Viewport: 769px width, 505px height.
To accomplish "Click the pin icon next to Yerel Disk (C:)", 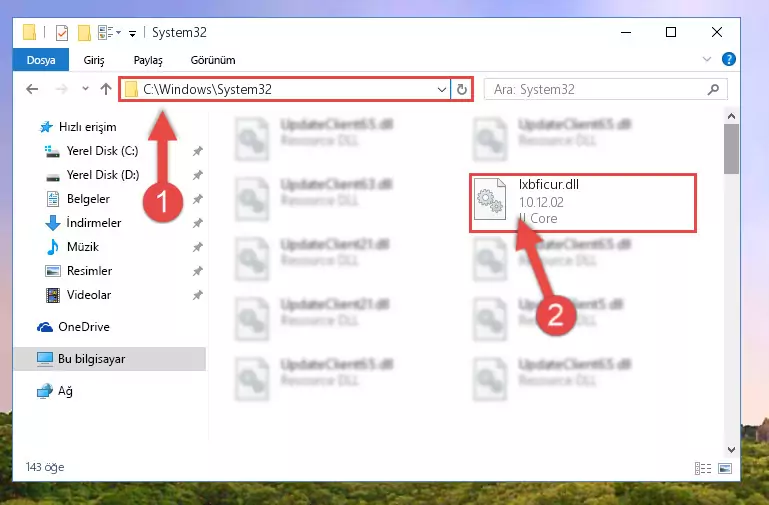I will coord(198,151).
